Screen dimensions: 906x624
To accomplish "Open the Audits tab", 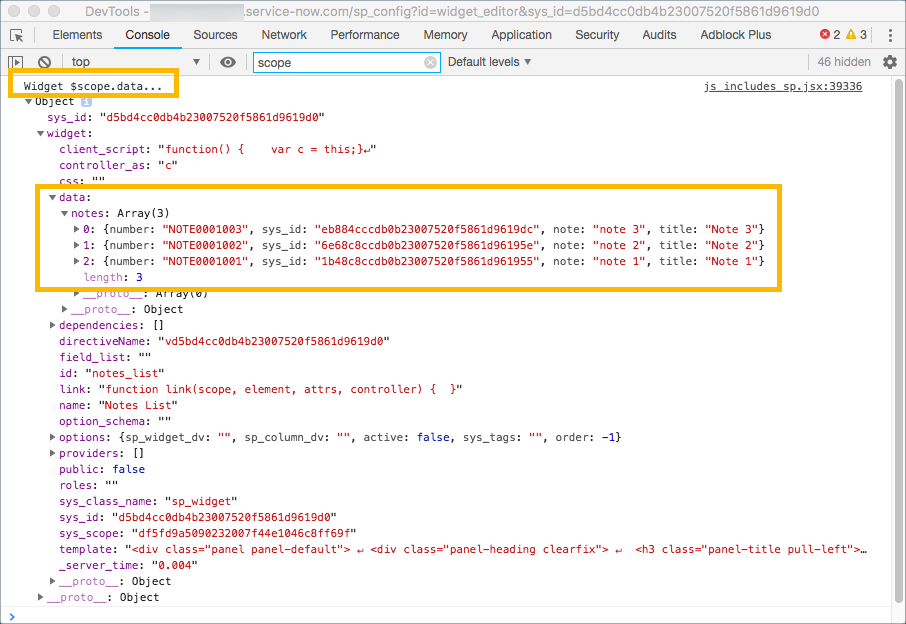I will pyautogui.click(x=659, y=35).
